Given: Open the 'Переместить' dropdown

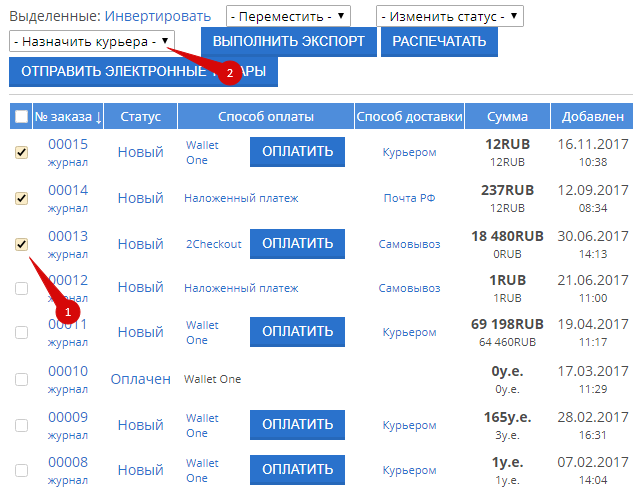Looking at the screenshot, I should (x=289, y=16).
